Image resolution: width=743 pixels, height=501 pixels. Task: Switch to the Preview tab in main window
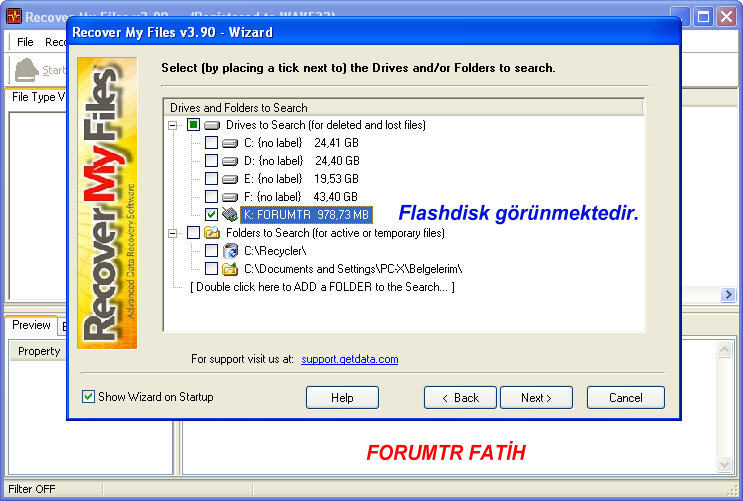point(31,325)
